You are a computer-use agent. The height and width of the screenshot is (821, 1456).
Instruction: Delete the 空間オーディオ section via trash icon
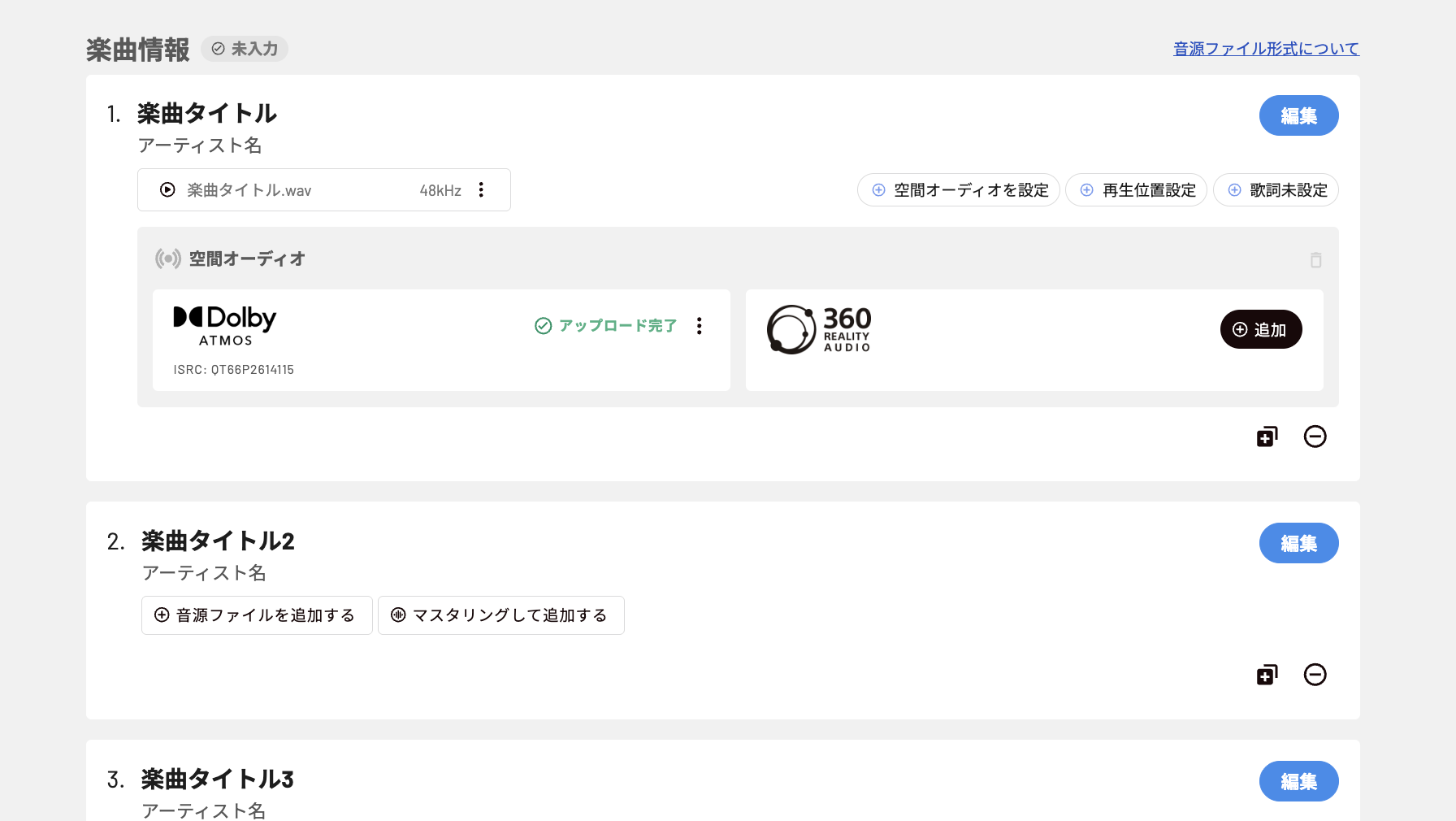point(1316,260)
